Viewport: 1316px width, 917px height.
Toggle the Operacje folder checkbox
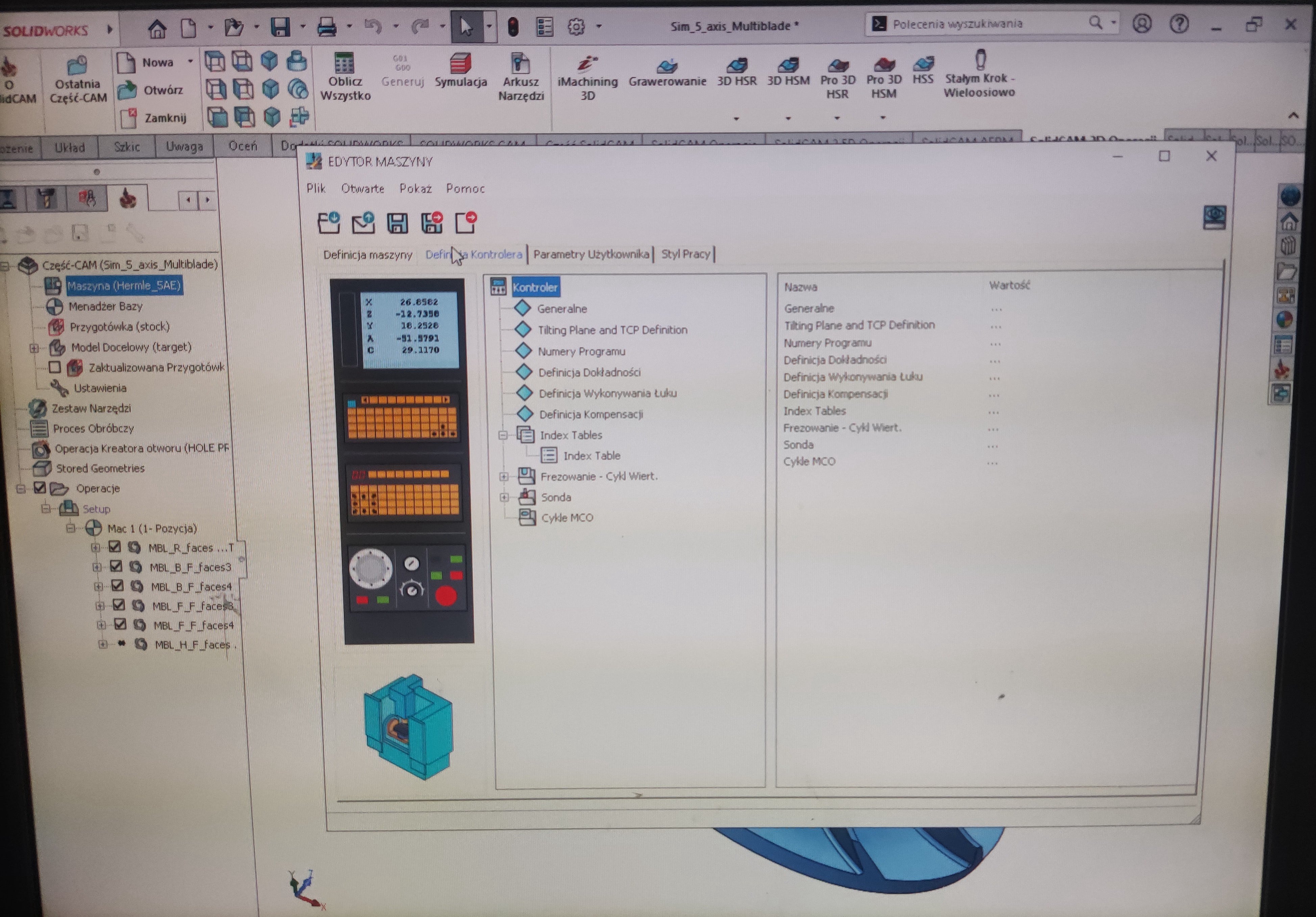tap(40, 488)
